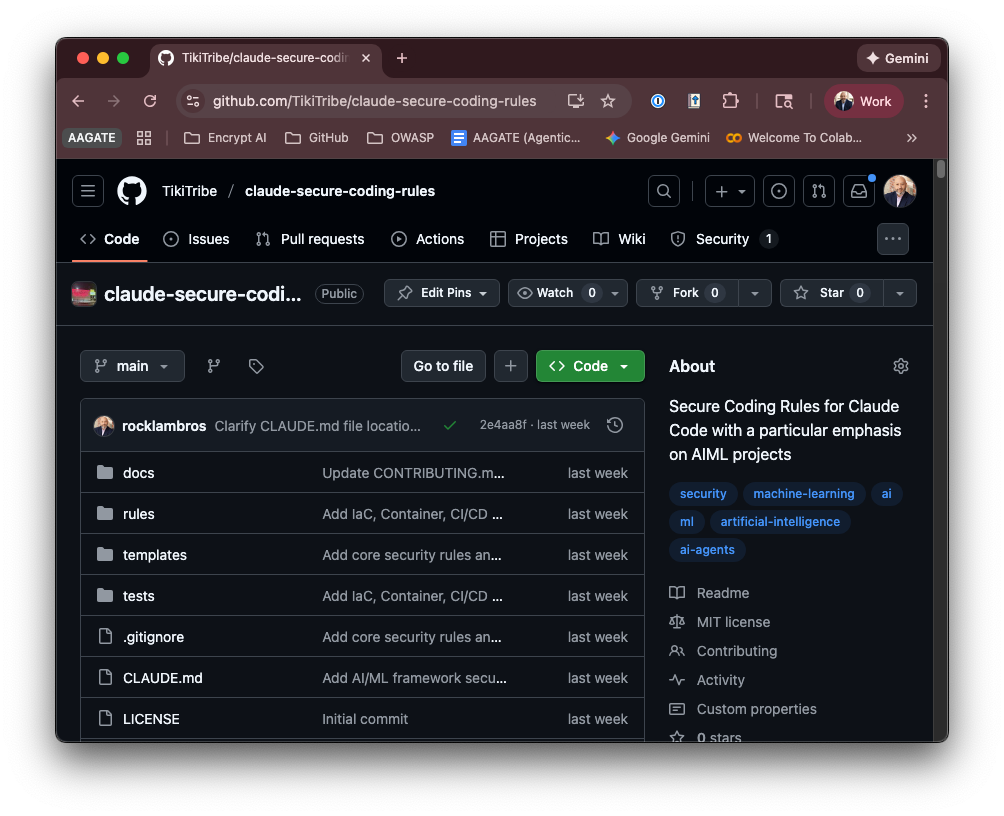The width and height of the screenshot is (1004, 816).
Task: Open the Projects tab
Action: pyautogui.click(x=529, y=239)
